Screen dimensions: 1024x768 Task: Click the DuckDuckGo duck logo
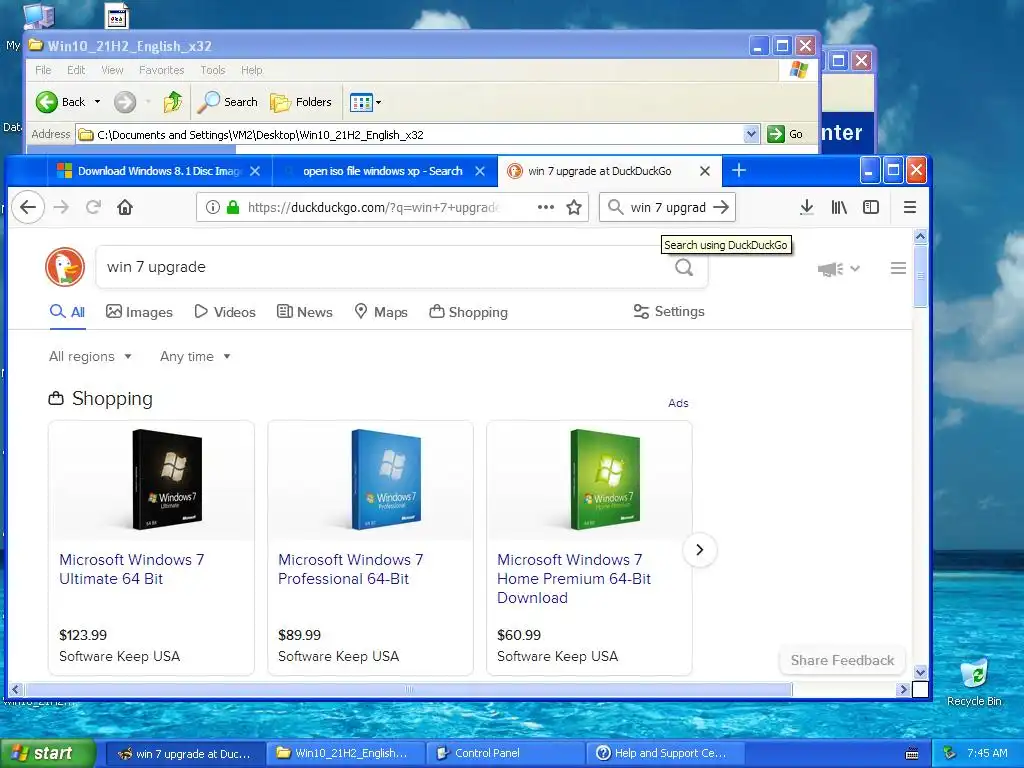coord(65,267)
